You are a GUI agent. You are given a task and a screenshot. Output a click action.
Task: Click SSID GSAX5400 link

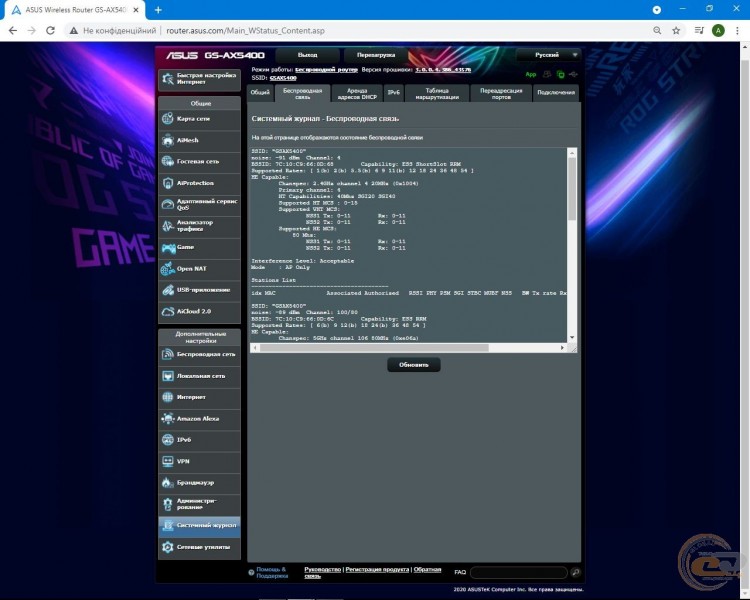[x=283, y=78]
